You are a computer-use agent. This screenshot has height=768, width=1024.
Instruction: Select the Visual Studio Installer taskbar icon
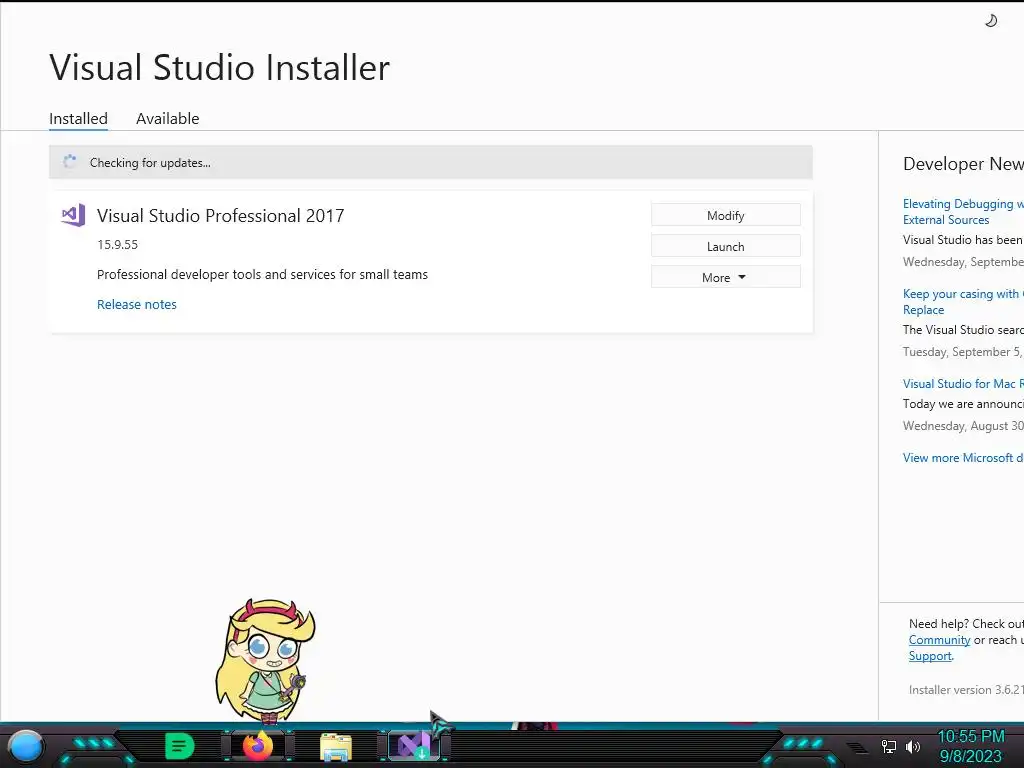413,746
